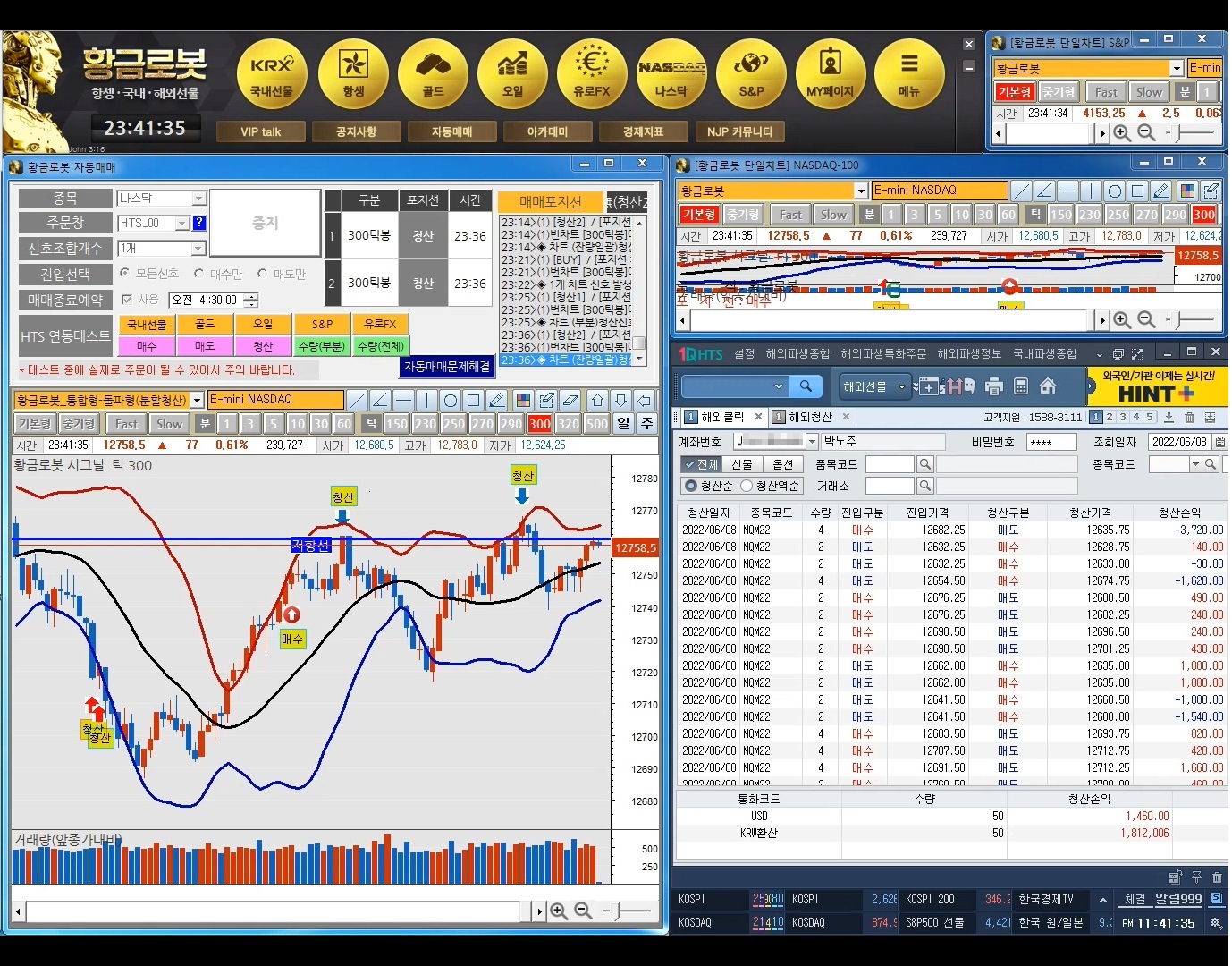Expand strategy dropdown 황금로봇_통합형-돌파형

(198, 400)
